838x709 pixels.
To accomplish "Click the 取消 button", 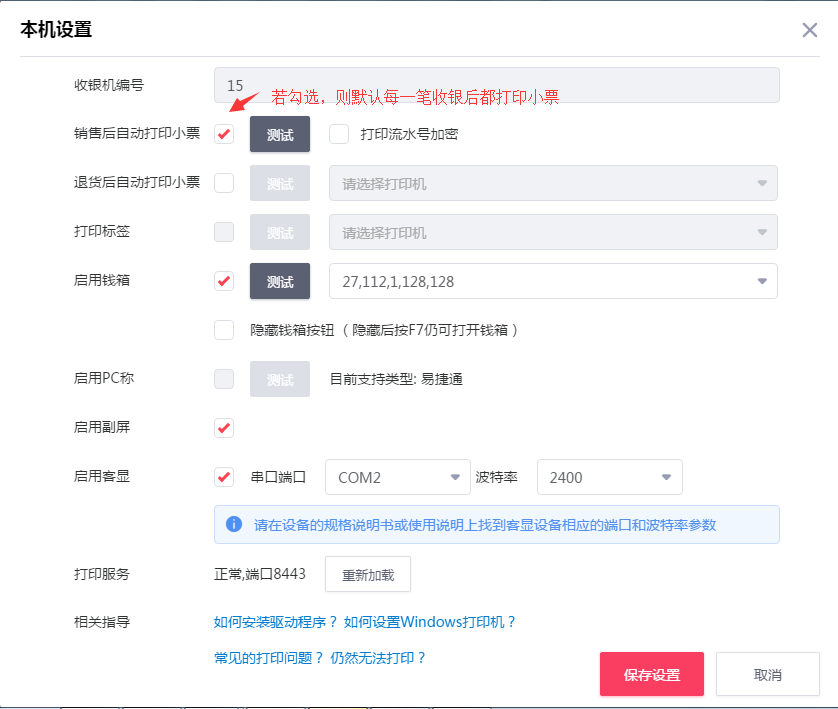I will click(767, 674).
